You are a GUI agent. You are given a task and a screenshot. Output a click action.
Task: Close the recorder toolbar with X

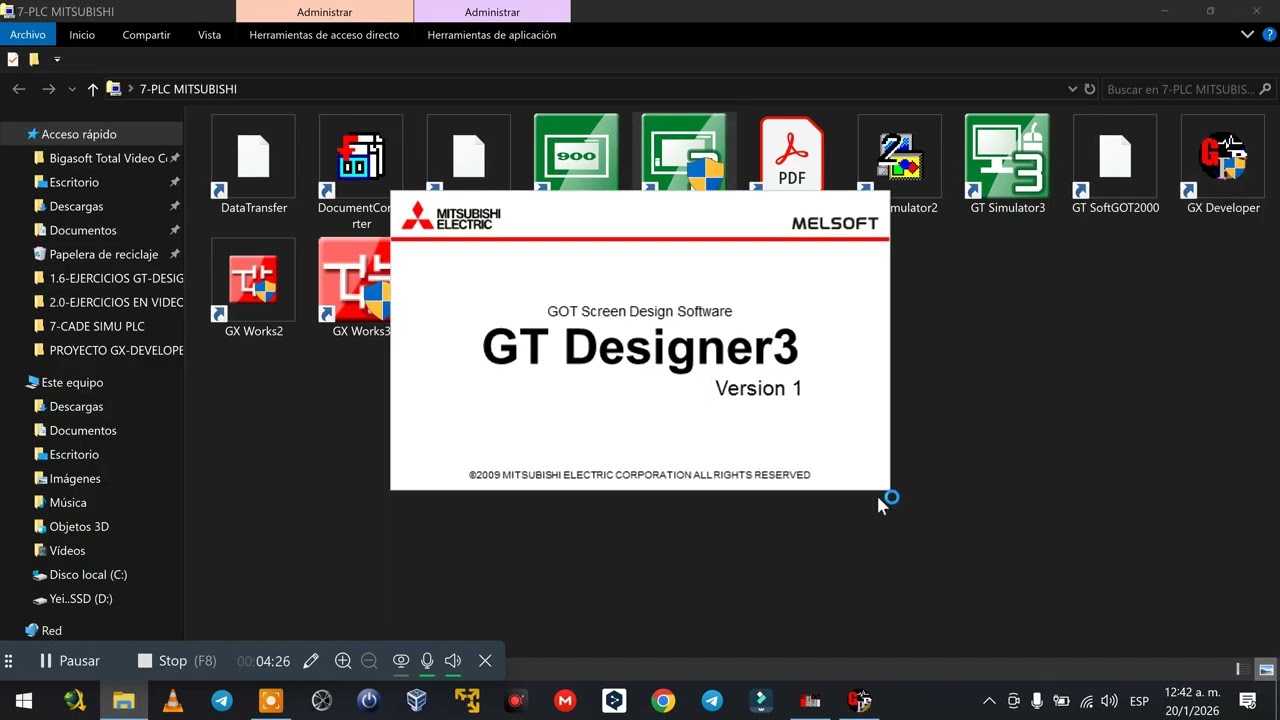(x=485, y=661)
